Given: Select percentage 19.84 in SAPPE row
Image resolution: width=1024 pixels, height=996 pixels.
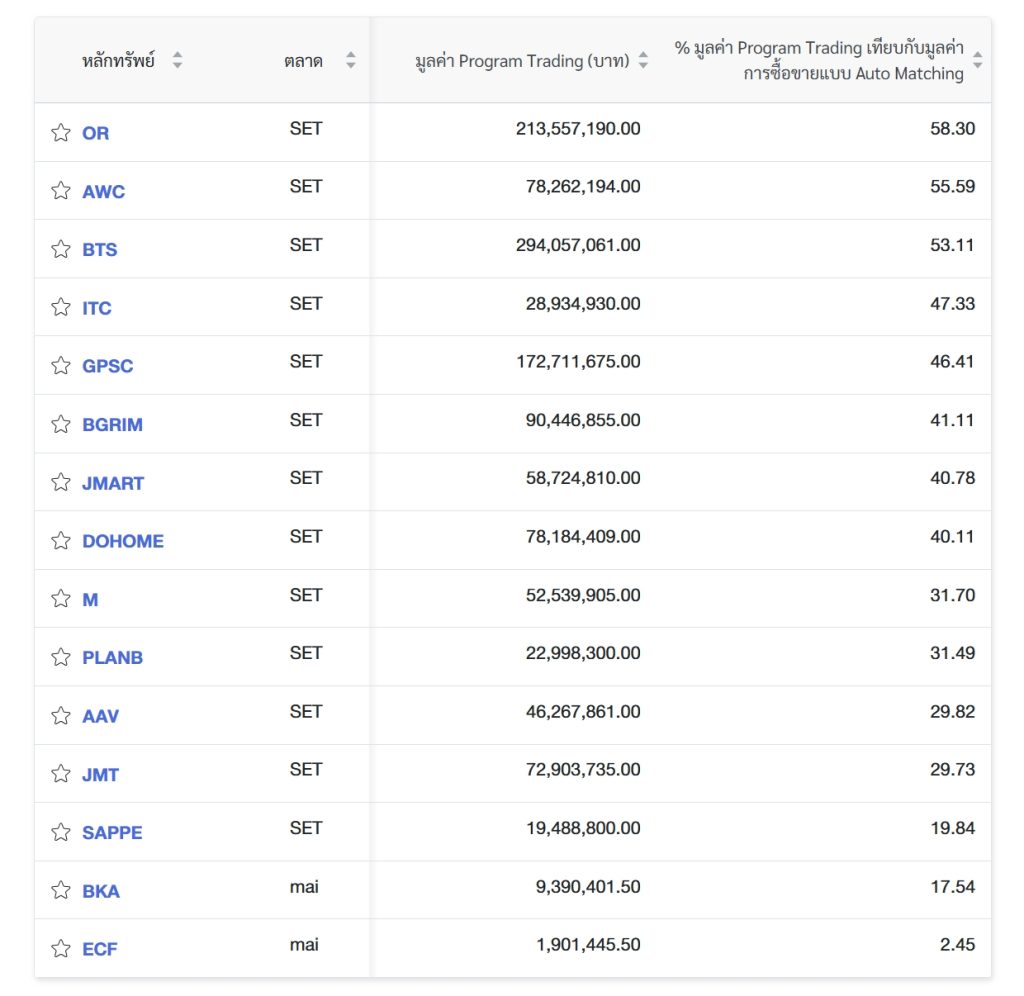Looking at the screenshot, I should (952, 828).
